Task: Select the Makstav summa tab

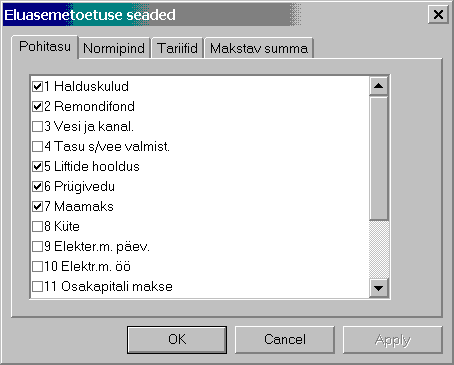Action: coord(259,48)
